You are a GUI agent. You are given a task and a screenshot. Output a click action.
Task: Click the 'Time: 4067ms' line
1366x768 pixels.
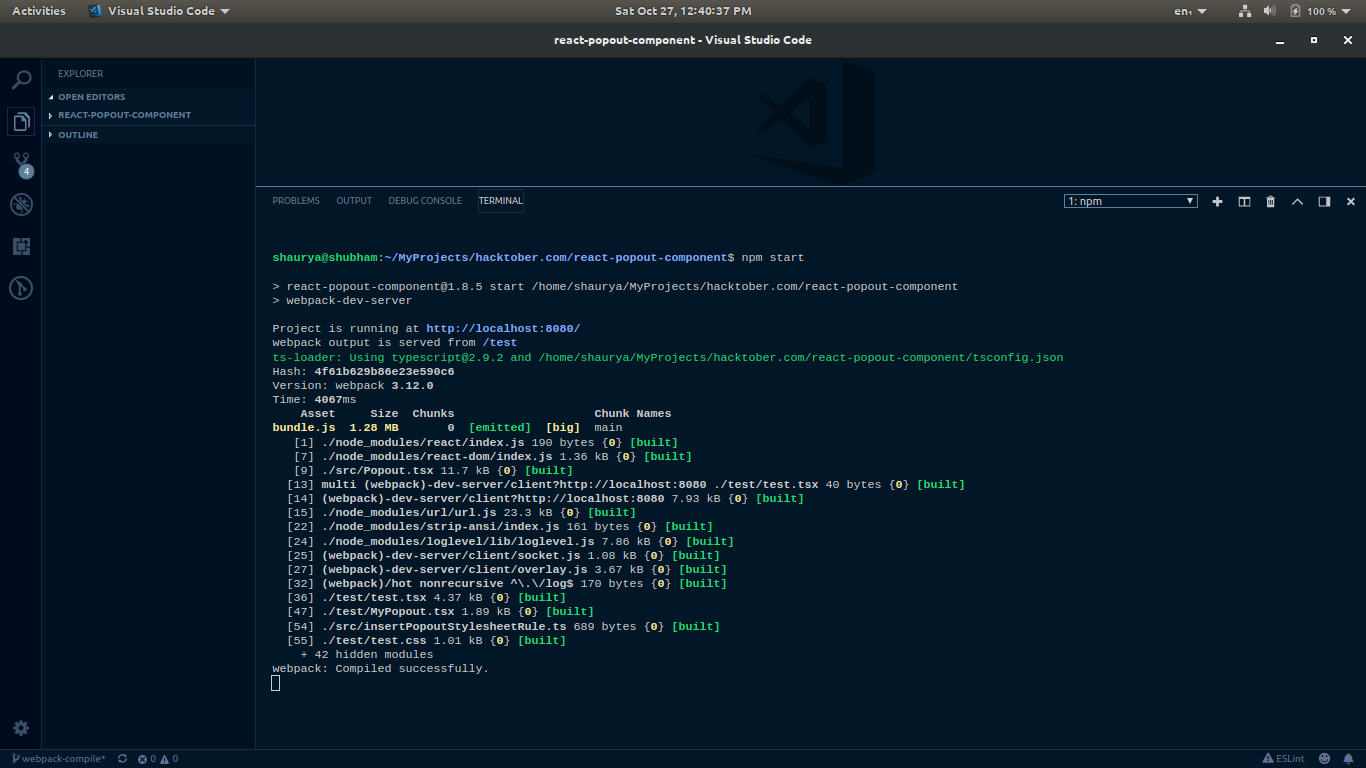point(314,399)
